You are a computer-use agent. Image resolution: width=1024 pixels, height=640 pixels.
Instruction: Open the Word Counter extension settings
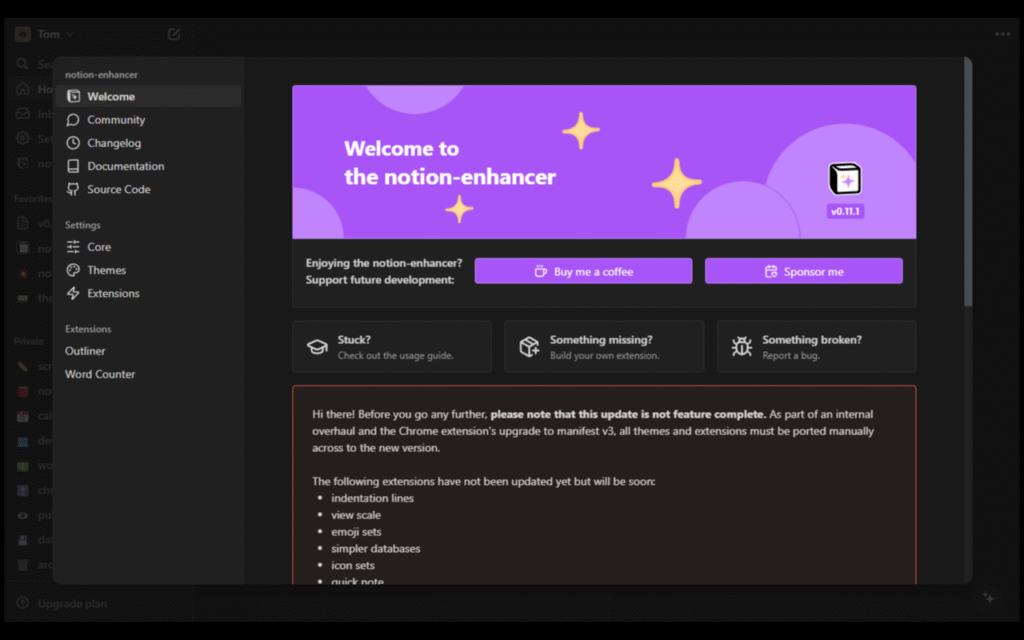tap(100, 374)
